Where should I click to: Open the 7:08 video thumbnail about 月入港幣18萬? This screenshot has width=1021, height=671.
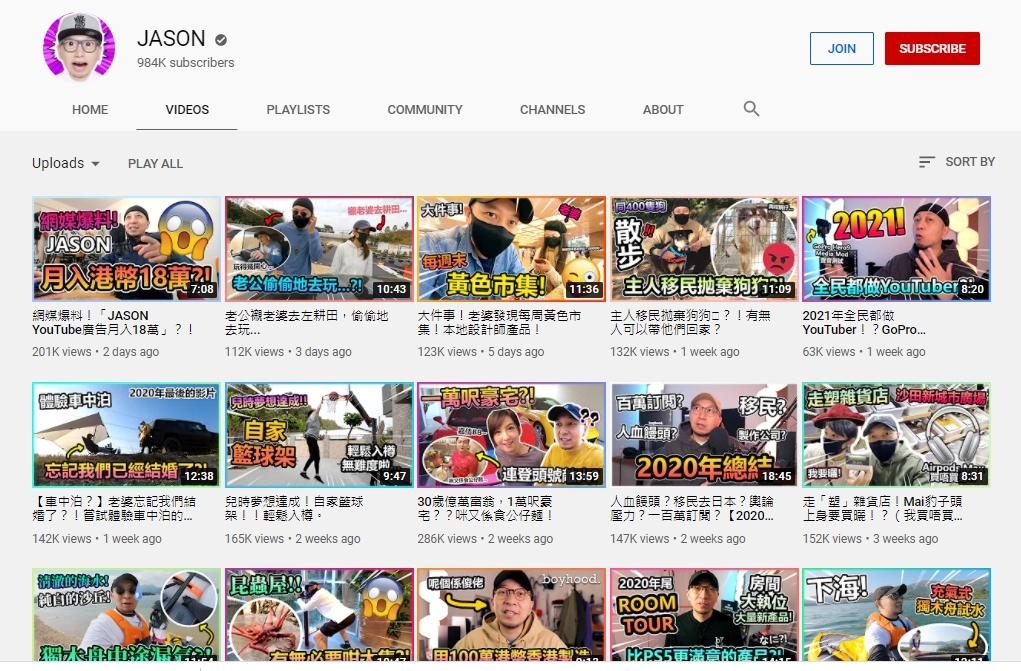(x=126, y=249)
